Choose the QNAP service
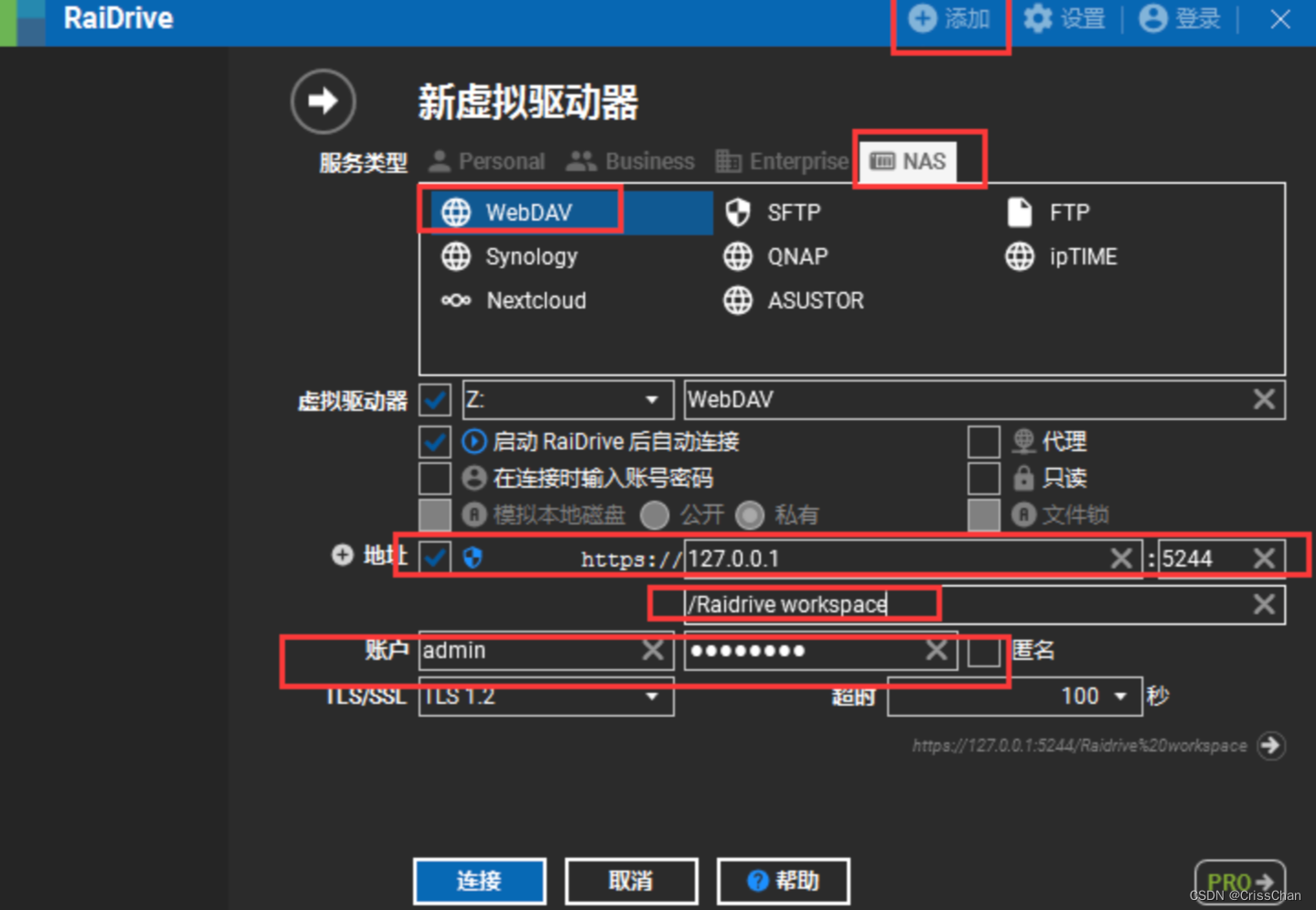Screen dimensions: 1316x910 tap(775, 256)
